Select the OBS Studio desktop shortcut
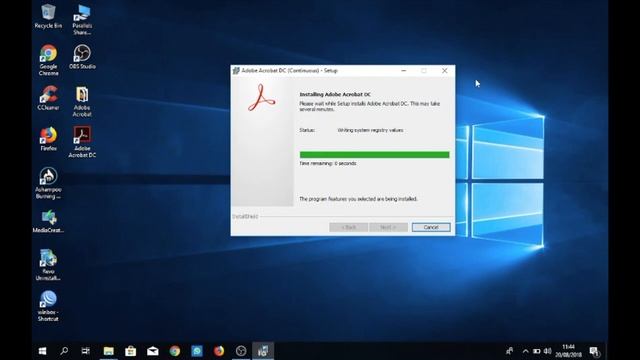The width and height of the screenshot is (640, 360). [82, 57]
